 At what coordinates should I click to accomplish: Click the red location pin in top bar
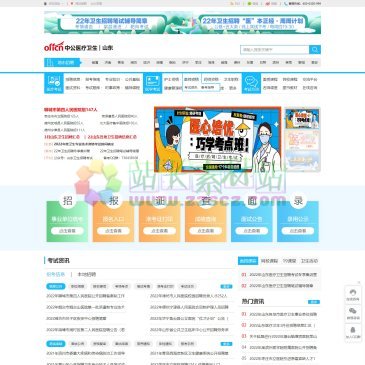click(72, 4)
